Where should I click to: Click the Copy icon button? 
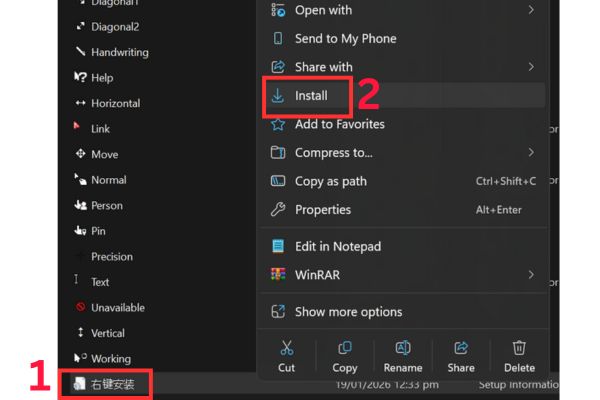(x=345, y=348)
